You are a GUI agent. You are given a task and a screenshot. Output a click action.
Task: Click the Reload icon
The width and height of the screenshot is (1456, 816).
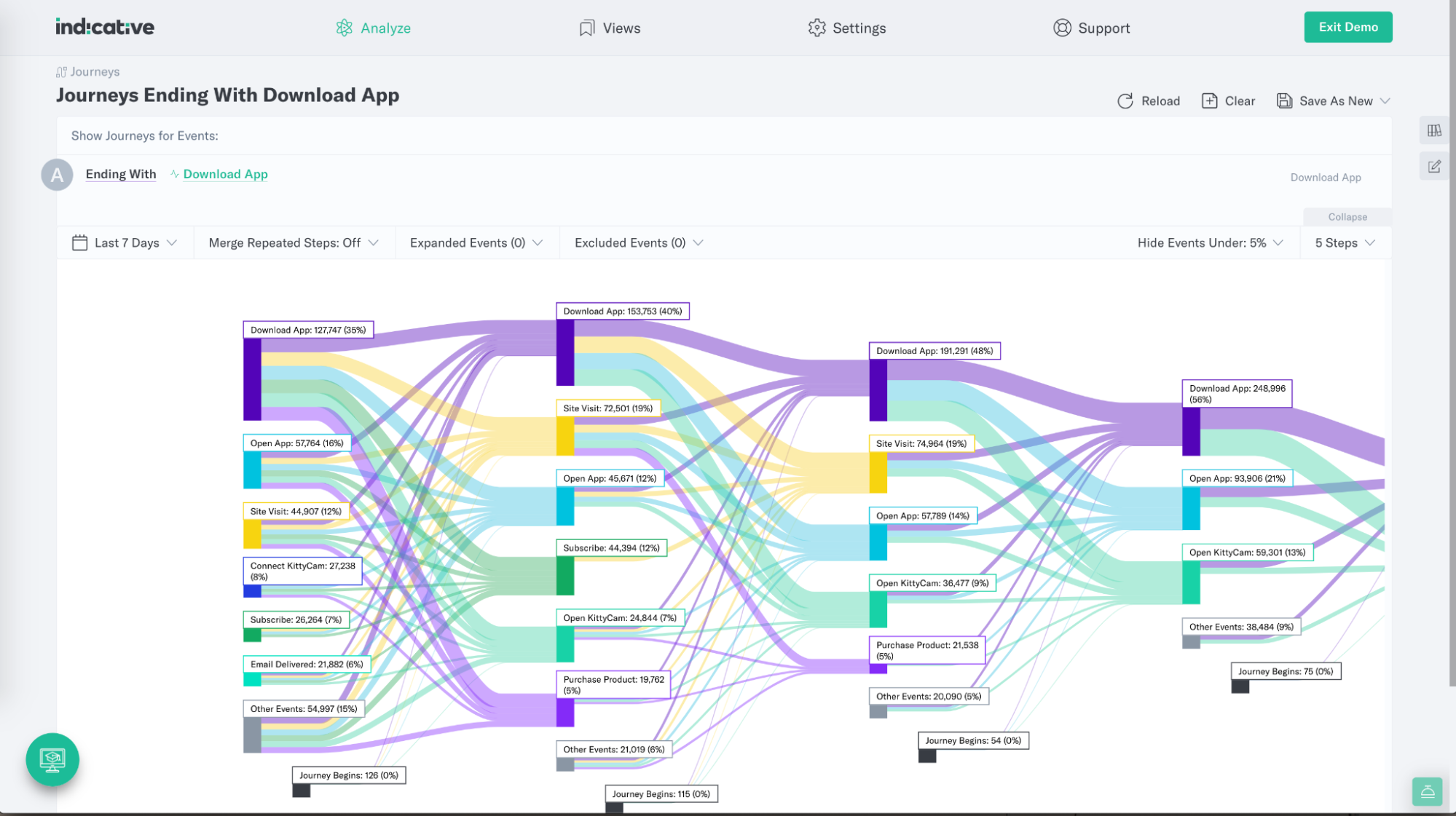click(1125, 101)
